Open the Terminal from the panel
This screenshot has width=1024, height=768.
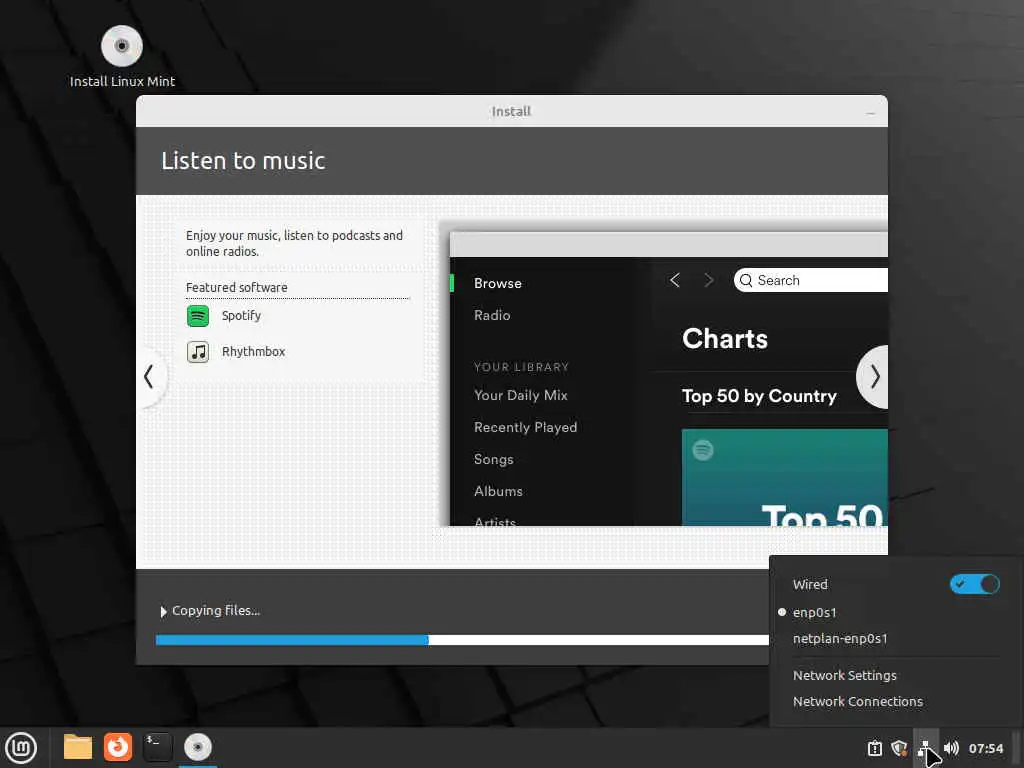click(x=157, y=747)
